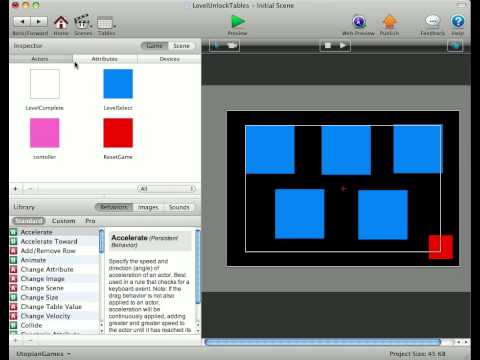This screenshot has height=360, width=480.
Task: Click the description pane vertical scrollbar
Action: point(197,267)
